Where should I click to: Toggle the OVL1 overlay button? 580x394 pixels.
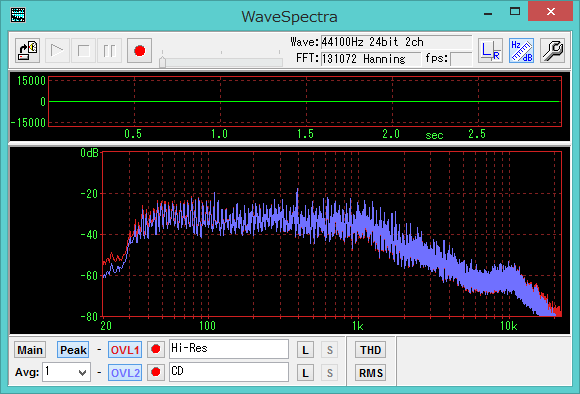[x=125, y=350]
